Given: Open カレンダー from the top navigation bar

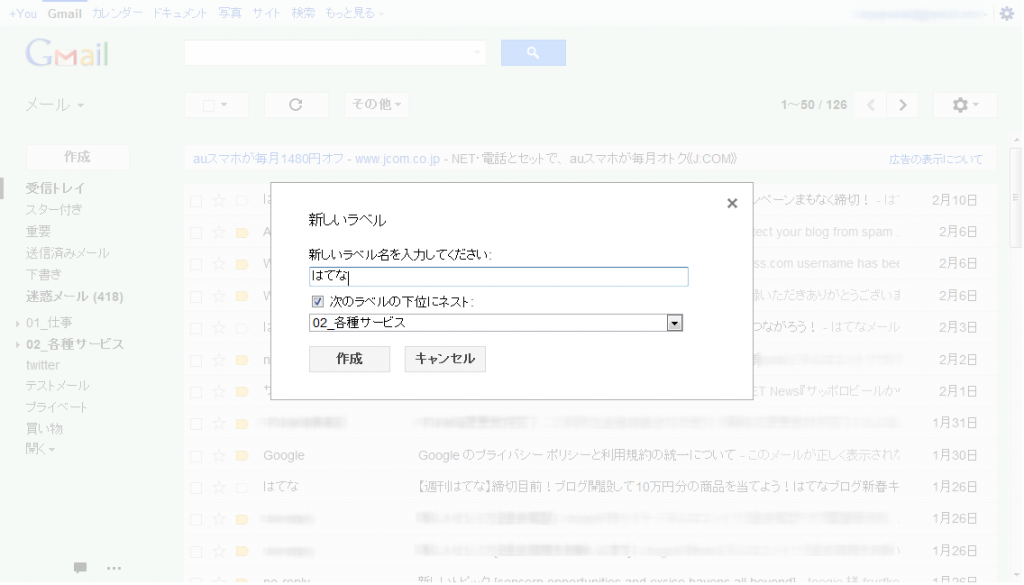Looking at the screenshot, I should [x=114, y=13].
